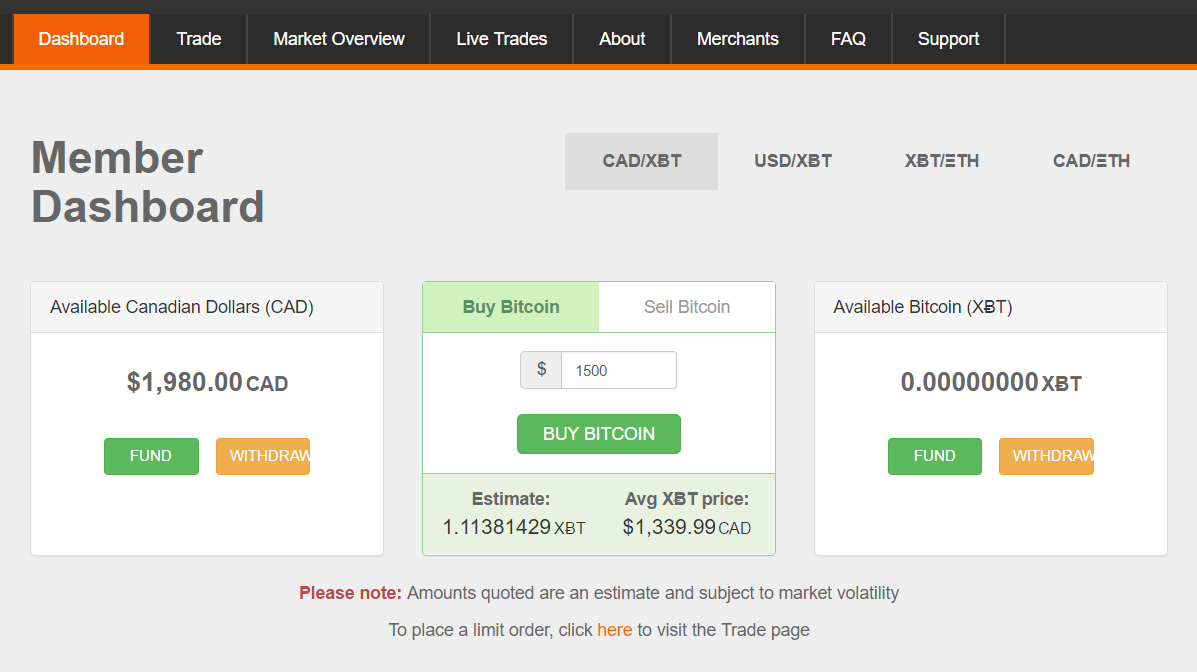Return to the Dashboard tab

point(80,38)
